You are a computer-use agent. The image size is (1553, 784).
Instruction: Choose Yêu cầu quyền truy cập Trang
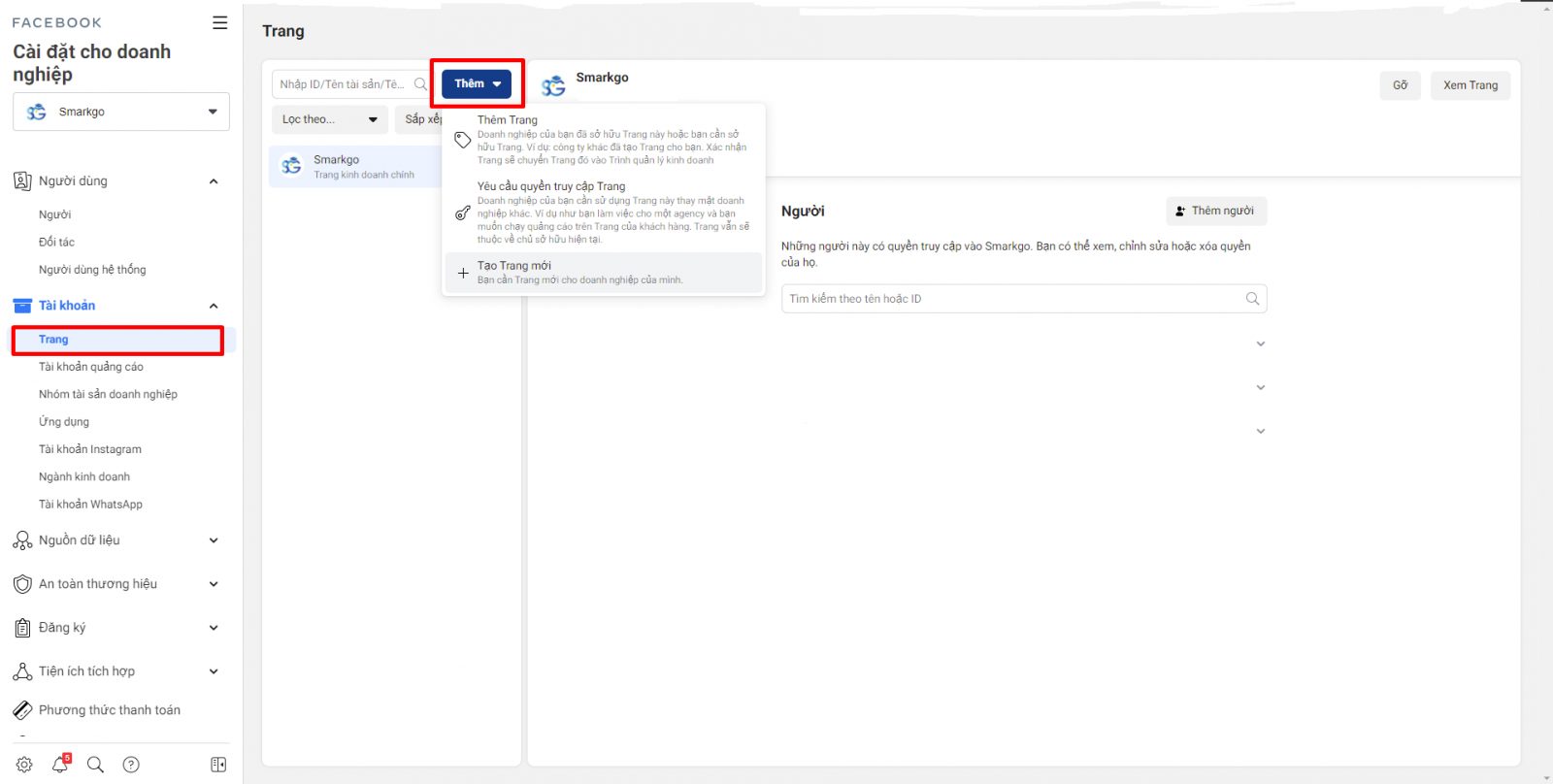click(x=604, y=212)
